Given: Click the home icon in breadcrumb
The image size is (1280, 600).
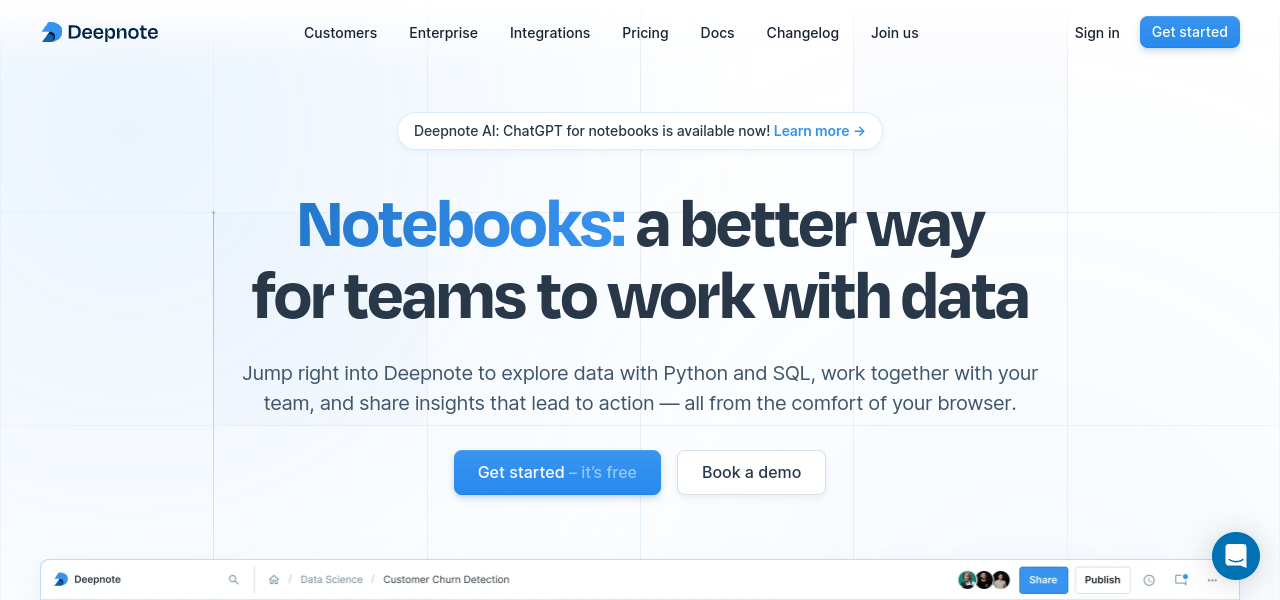Looking at the screenshot, I should [274, 580].
